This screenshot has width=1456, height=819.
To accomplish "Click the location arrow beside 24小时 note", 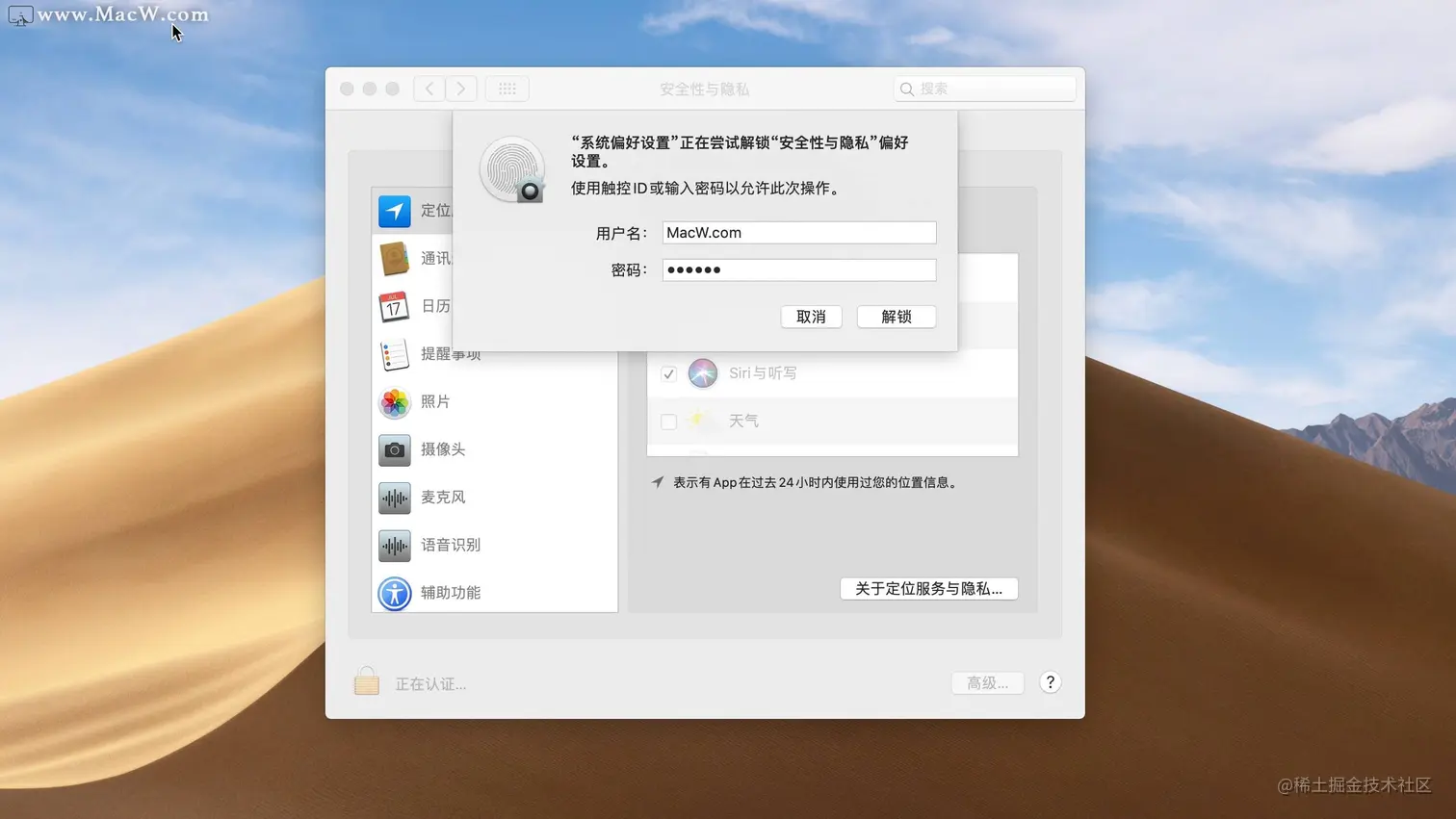I will [x=658, y=481].
